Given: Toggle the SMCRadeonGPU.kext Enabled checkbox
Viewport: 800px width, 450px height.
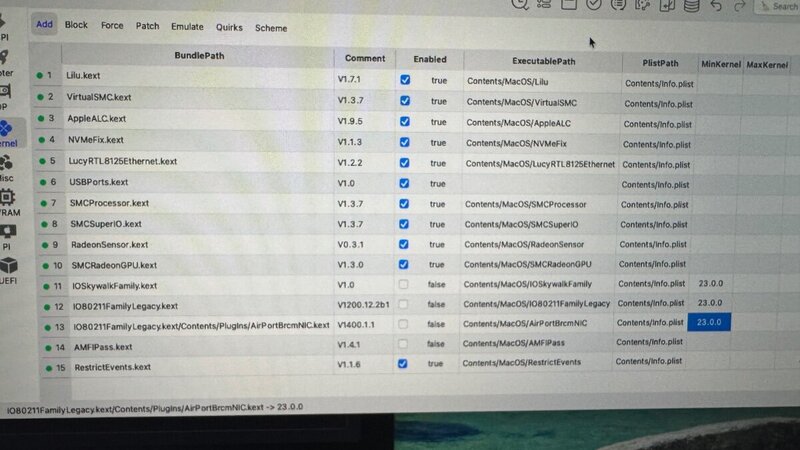Looking at the screenshot, I should [404, 264].
